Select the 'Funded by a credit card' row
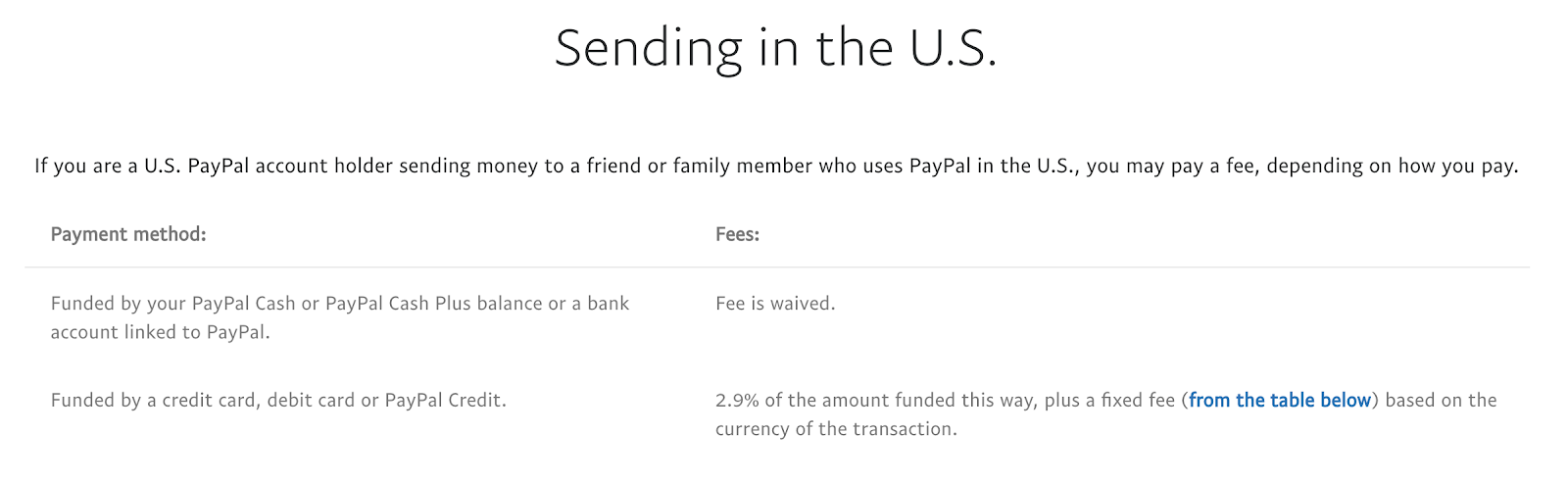This screenshot has height=481, width=1568. coord(278,400)
